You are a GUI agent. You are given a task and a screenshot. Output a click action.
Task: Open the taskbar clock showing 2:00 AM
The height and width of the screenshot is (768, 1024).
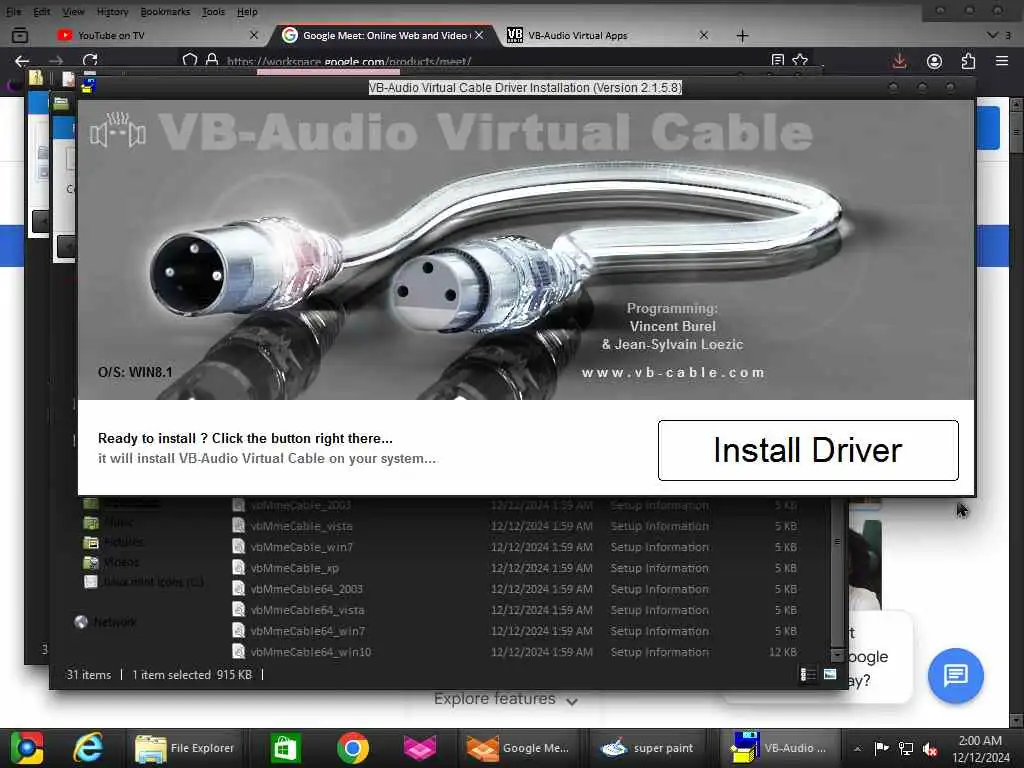pos(980,748)
